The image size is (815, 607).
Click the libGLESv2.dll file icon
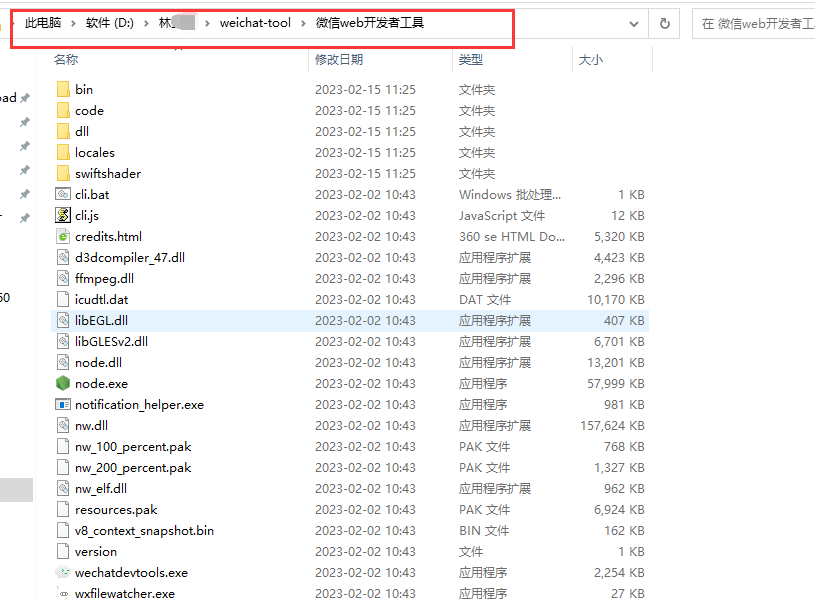pyautogui.click(x=63, y=341)
